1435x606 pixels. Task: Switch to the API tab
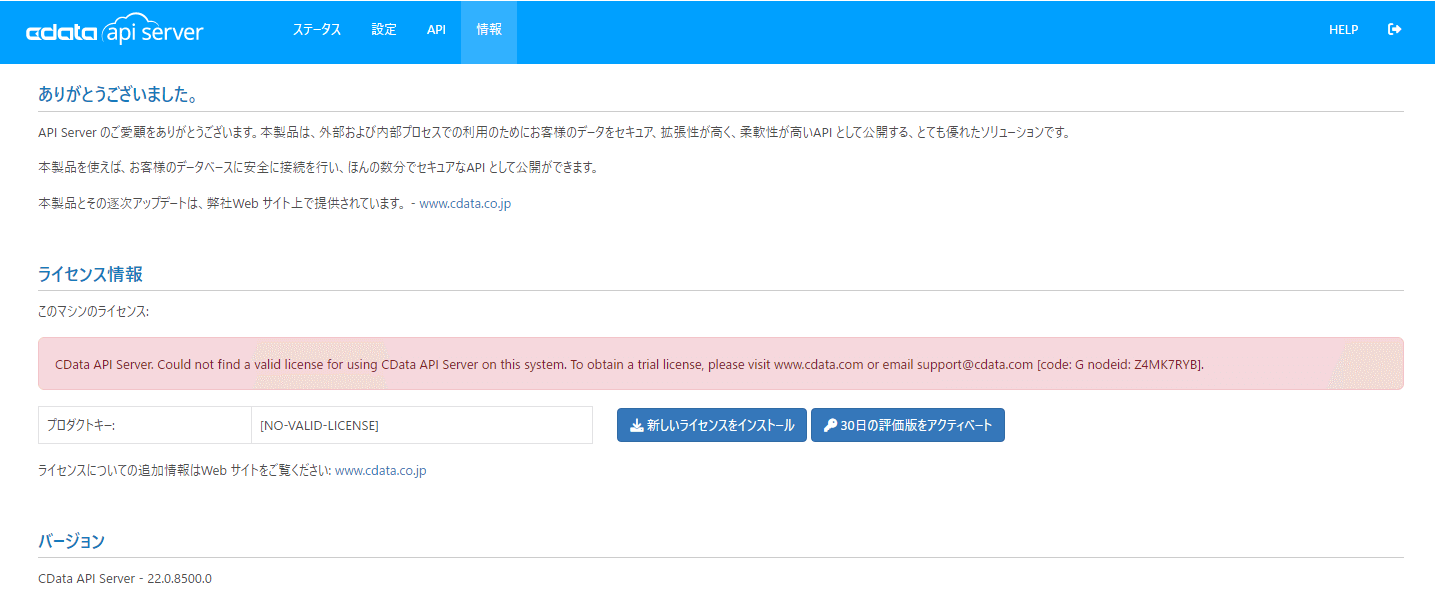point(436,30)
